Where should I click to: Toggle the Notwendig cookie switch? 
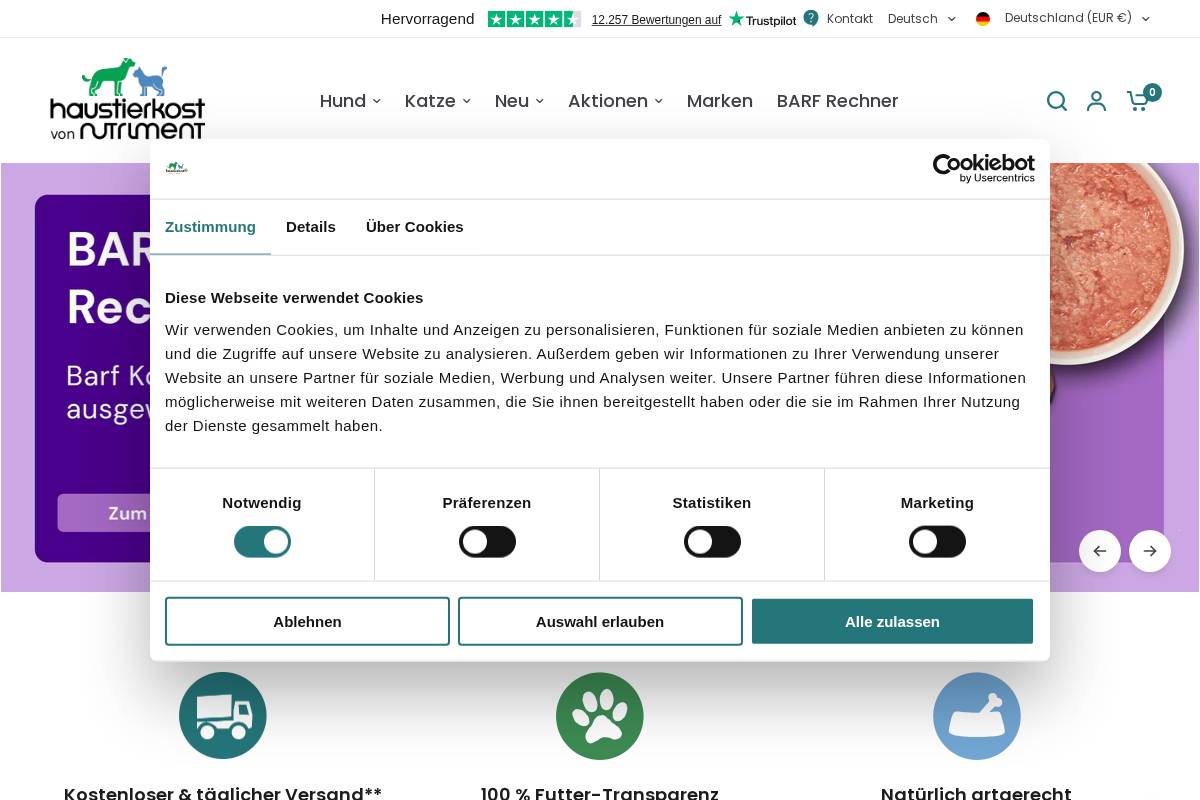pyautogui.click(x=262, y=542)
